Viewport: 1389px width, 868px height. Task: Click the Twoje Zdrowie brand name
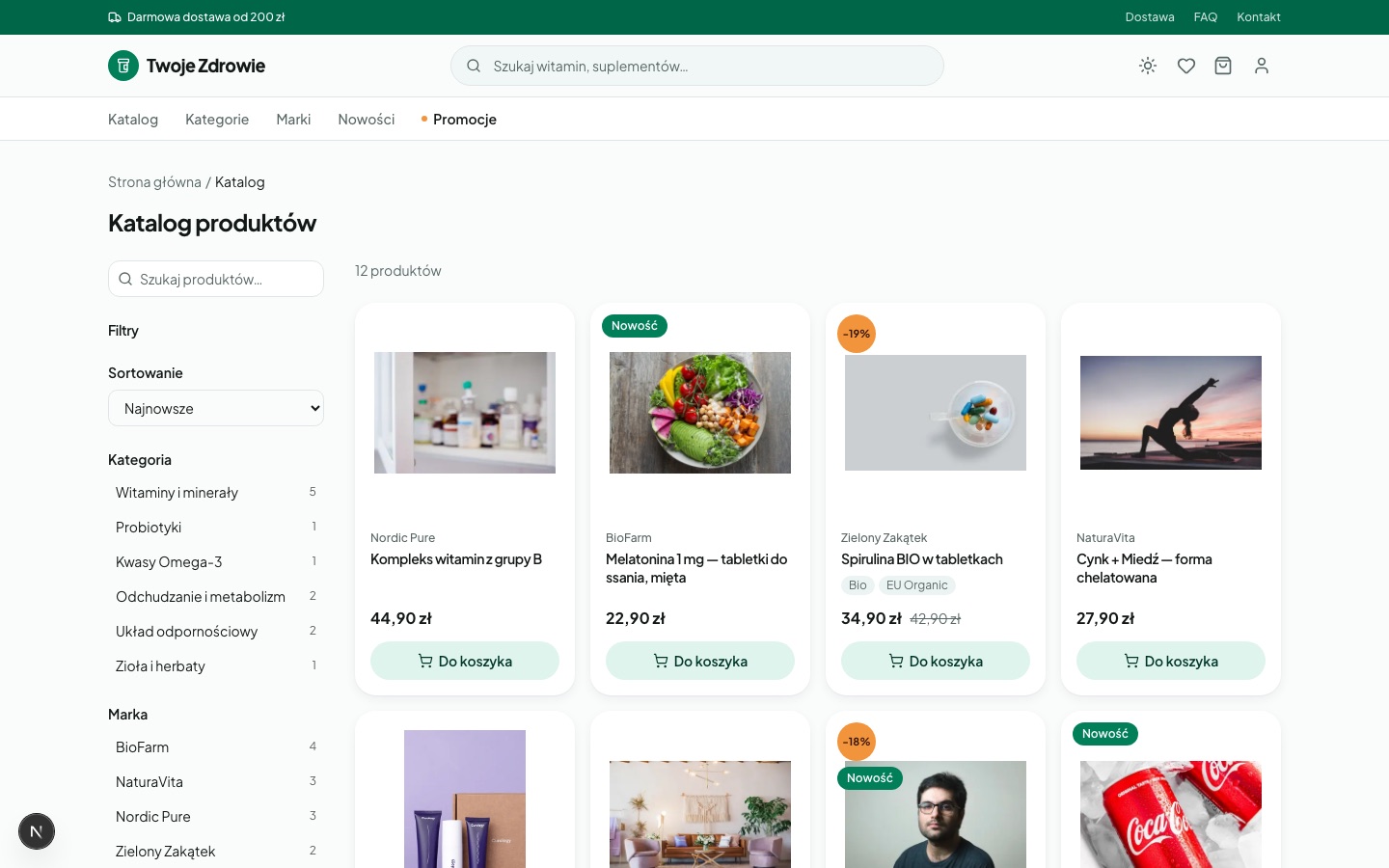tap(205, 66)
